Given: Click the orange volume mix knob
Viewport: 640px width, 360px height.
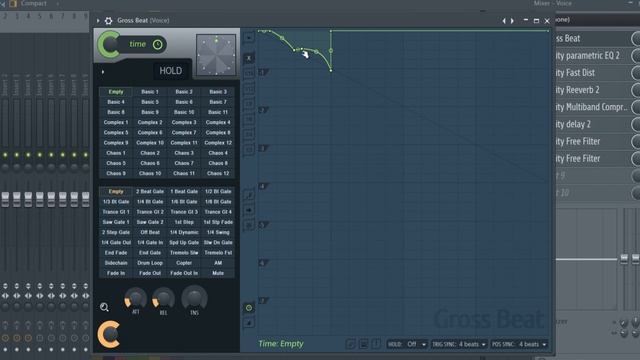Looking at the screenshot, I should [109, 334].
